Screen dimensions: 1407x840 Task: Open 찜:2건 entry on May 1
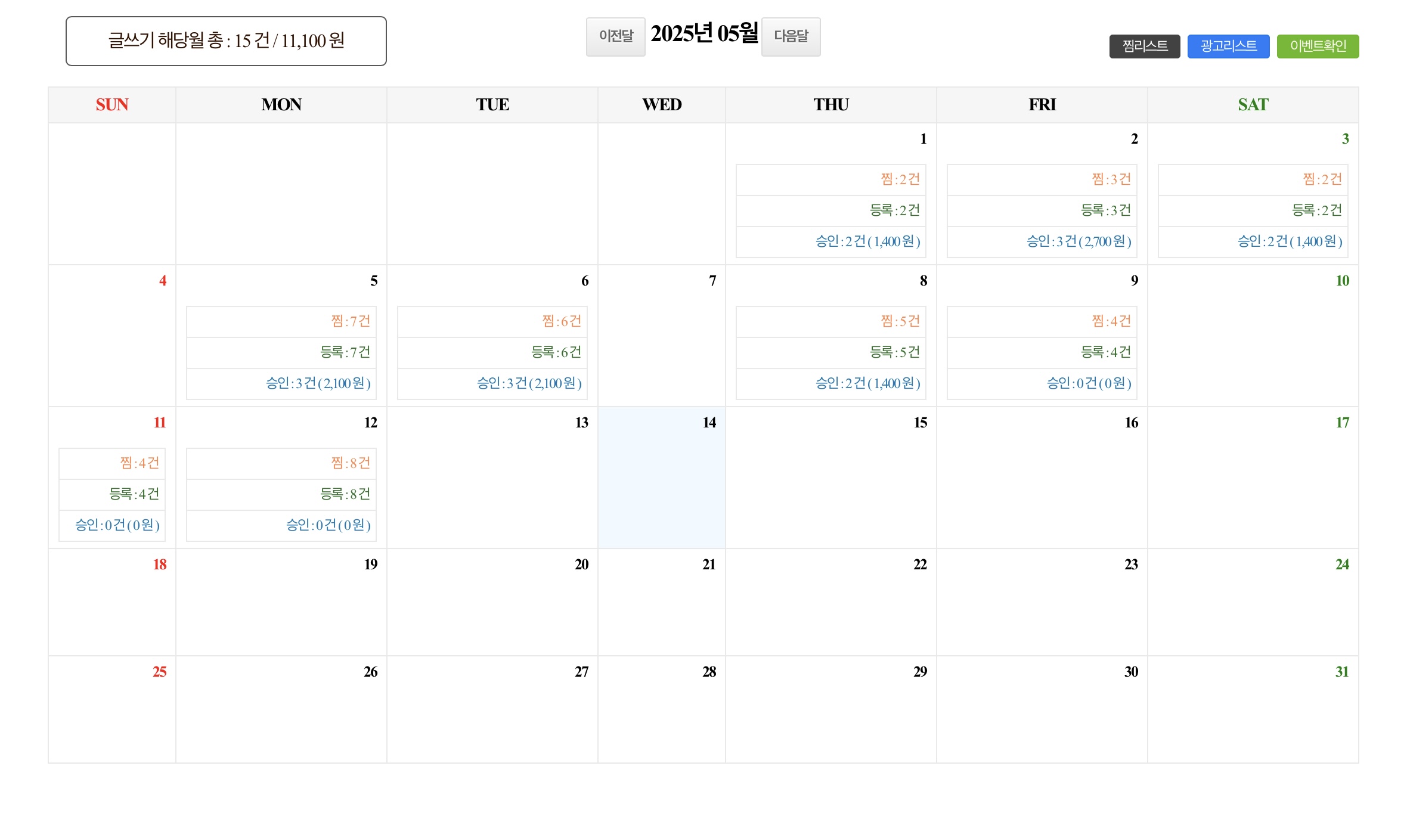[900, 179]
